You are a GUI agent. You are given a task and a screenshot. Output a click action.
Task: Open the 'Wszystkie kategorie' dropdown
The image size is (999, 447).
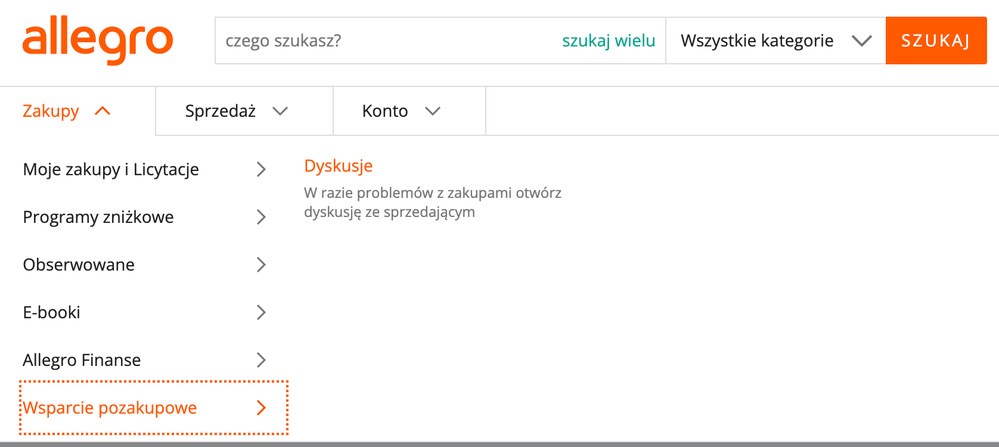point(775,41)
